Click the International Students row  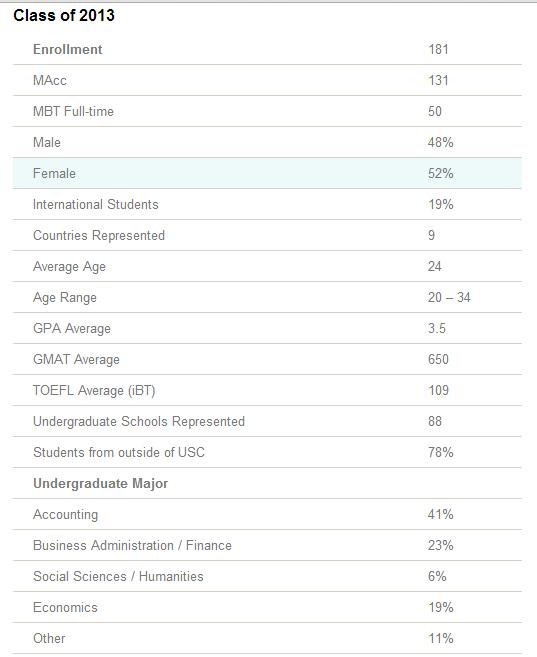click(267, 204)
